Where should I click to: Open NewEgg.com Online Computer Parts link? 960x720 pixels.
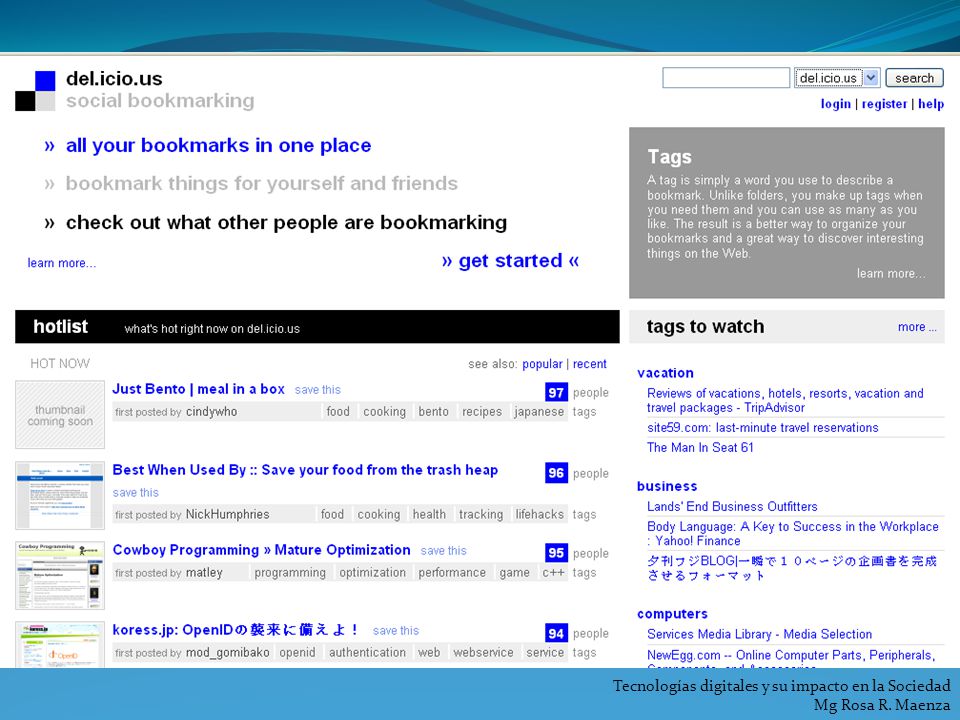point(790,656)
